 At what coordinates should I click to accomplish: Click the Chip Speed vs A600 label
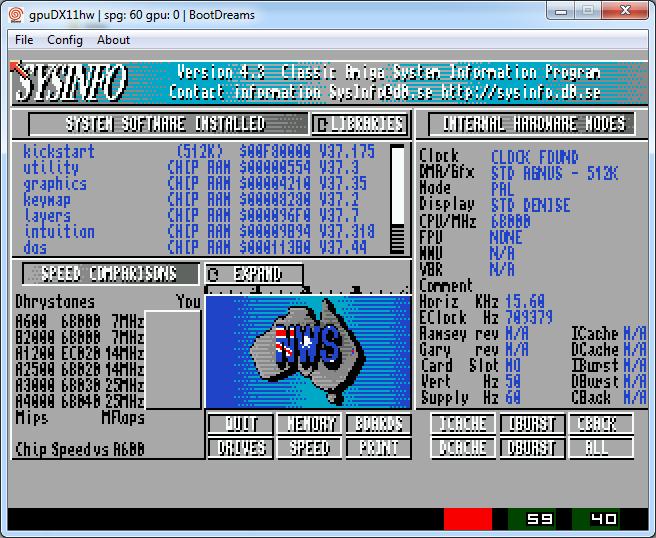79,449
